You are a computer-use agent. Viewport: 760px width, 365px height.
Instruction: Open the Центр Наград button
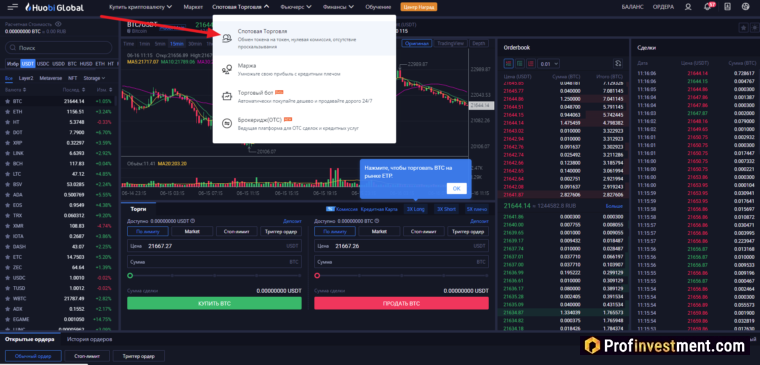pyautogui.click(x=419, y=7)
